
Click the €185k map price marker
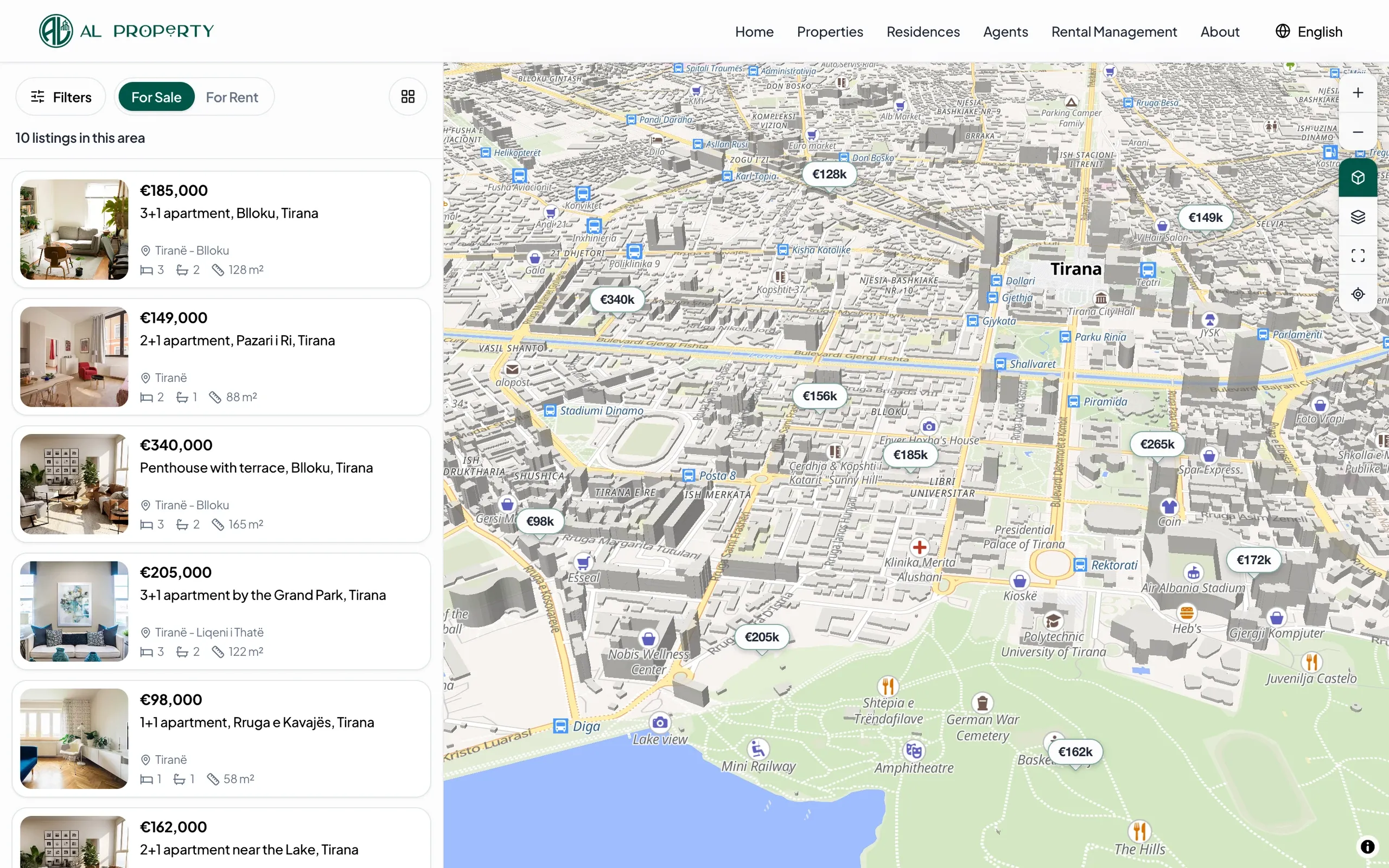(910, 455)
